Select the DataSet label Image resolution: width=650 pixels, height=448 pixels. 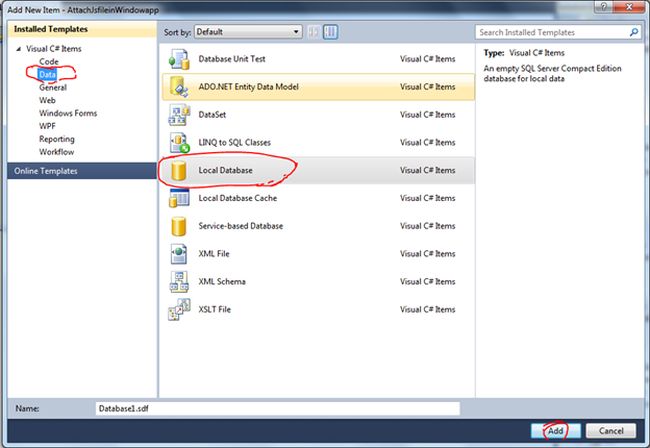pos(212,114)
